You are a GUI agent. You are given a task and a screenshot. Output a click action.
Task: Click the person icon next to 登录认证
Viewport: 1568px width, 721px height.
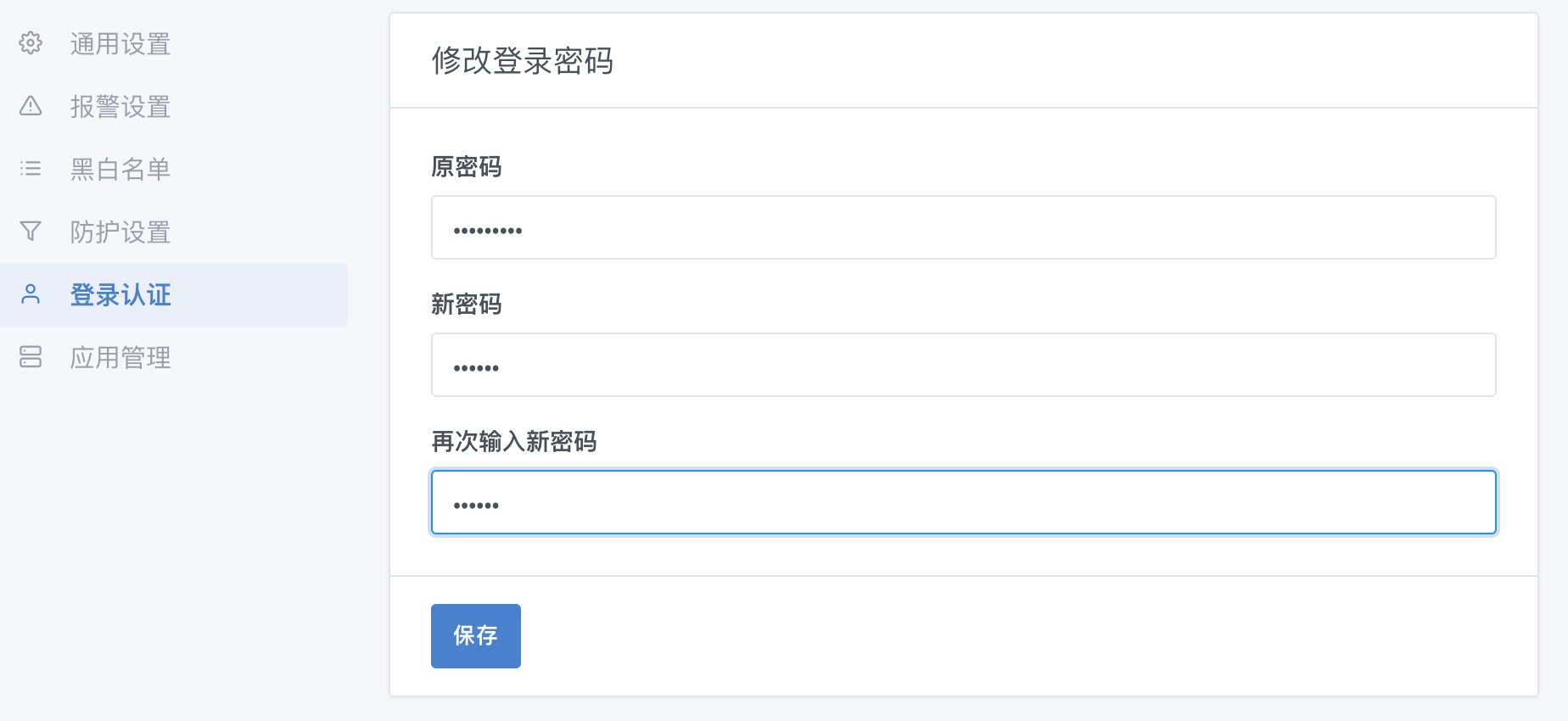(x=31, y=295)
